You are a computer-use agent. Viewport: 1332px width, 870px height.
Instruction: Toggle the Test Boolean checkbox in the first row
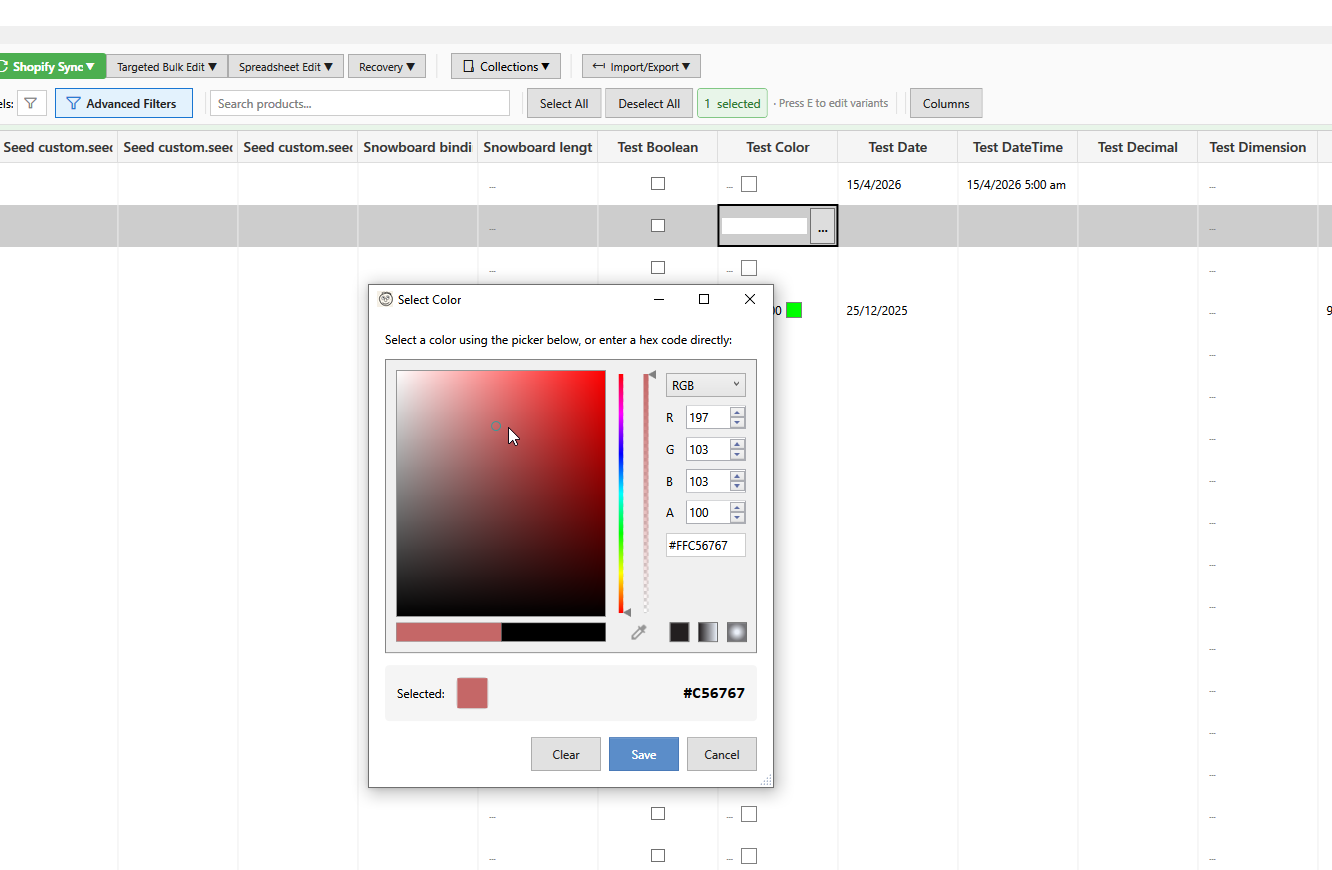(x=657, y=183)
